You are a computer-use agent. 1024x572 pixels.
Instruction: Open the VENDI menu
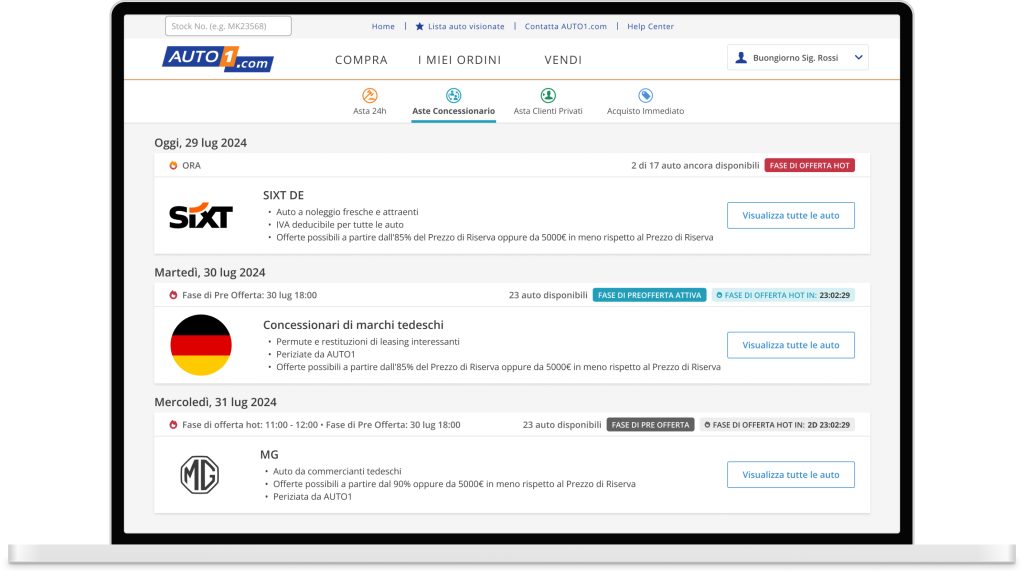coord(563,60)
